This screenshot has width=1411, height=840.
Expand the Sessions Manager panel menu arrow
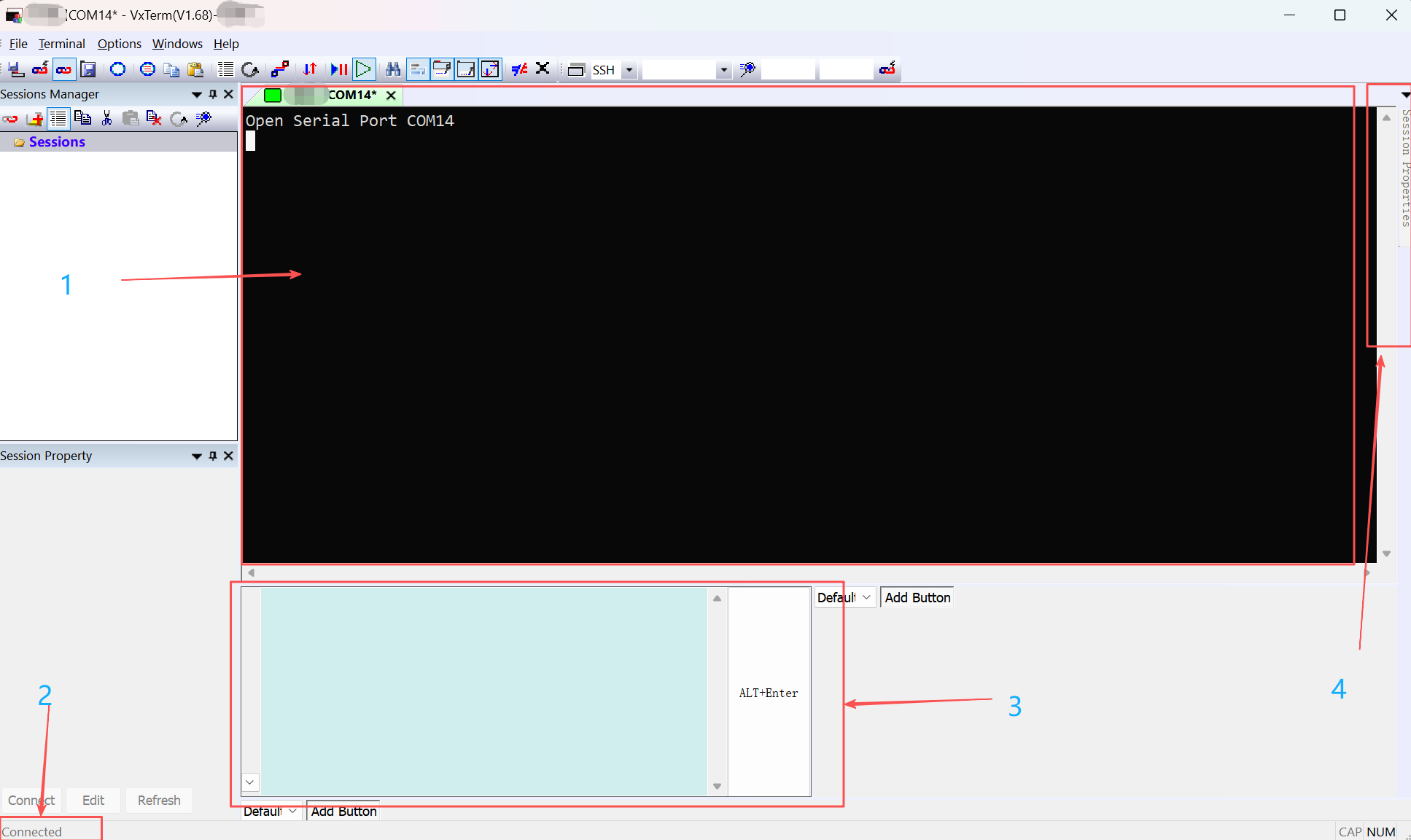(x=196, y=94)
